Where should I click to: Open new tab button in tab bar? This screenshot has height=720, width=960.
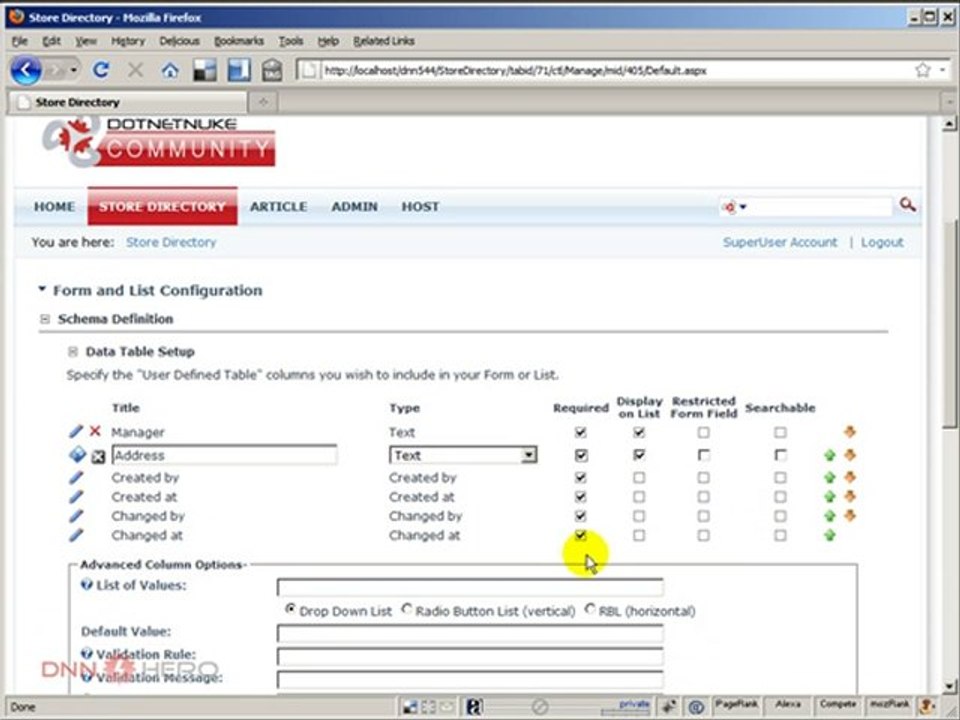coord(263,102)
